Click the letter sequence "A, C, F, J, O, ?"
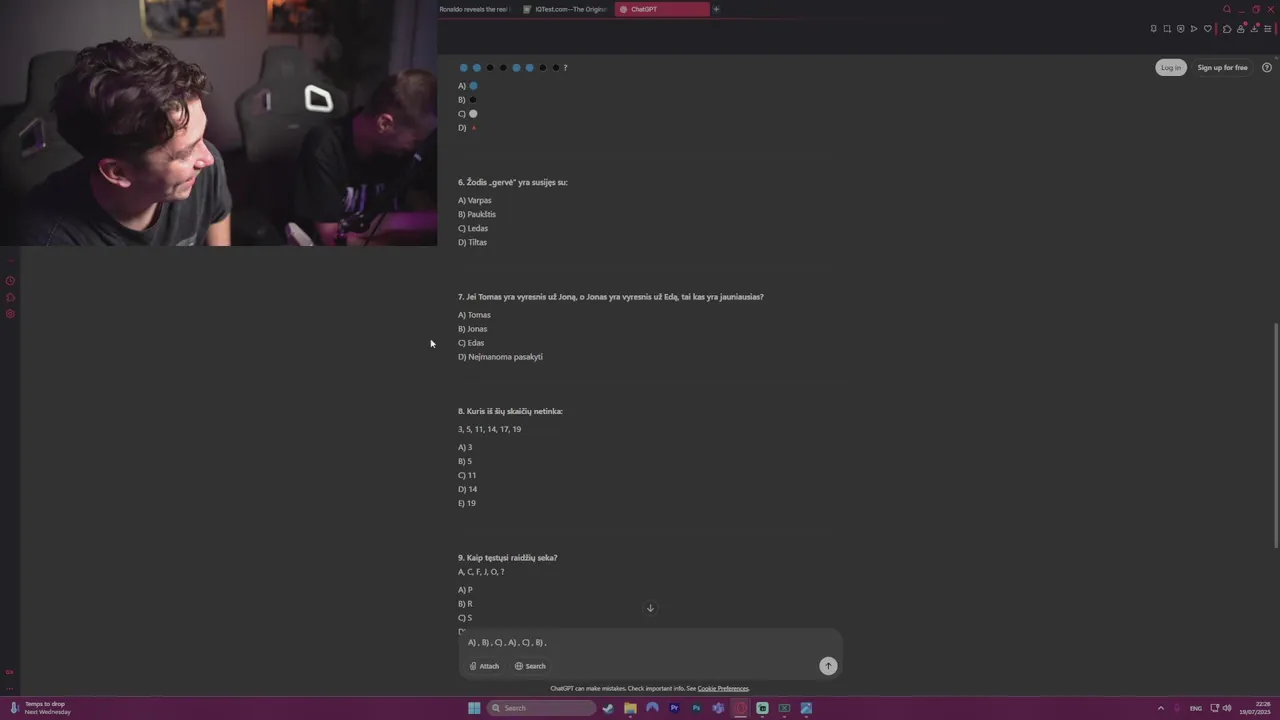The height and width of the screenshot is (720, 1280). (x=481, y=572)
